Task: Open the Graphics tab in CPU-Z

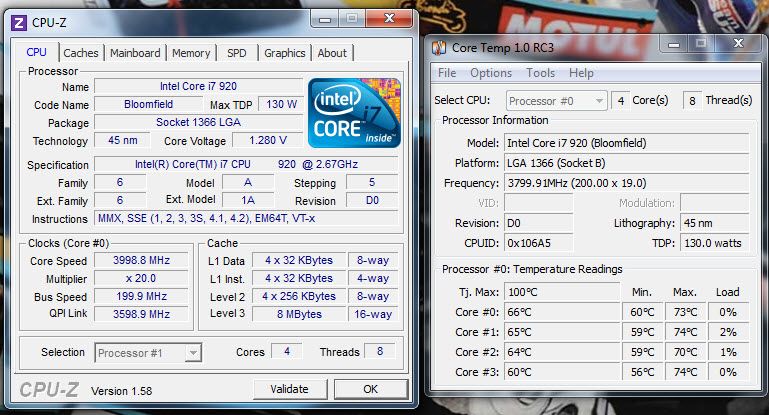Action: [x=284, y=53]
